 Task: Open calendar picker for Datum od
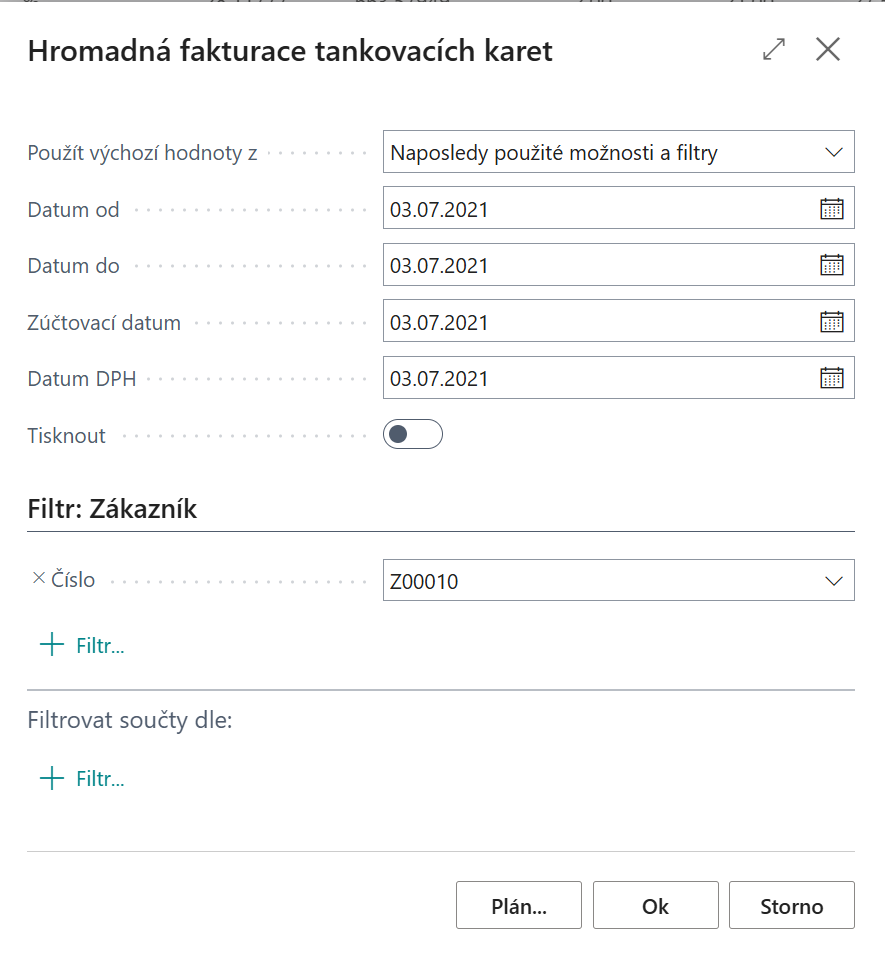point(831,209)
